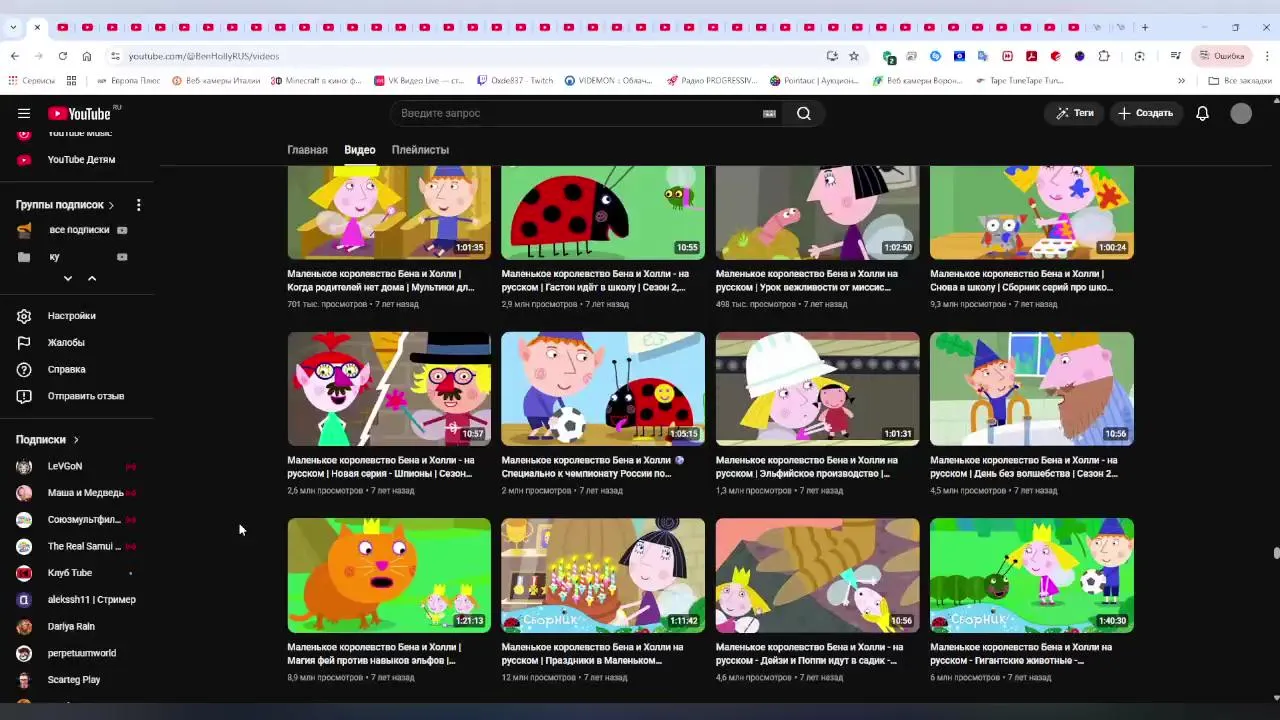1280x720 pixels.
Task: Open the Oxde837 - Twitch bookmark
Action: tap(516, 80)
